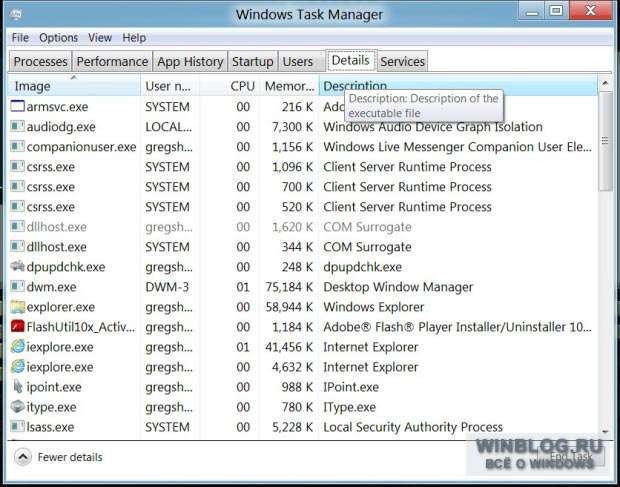Click 'Local Security Authority Process' description
Viewport: 620px width, 487px height.
coord(413,427)
